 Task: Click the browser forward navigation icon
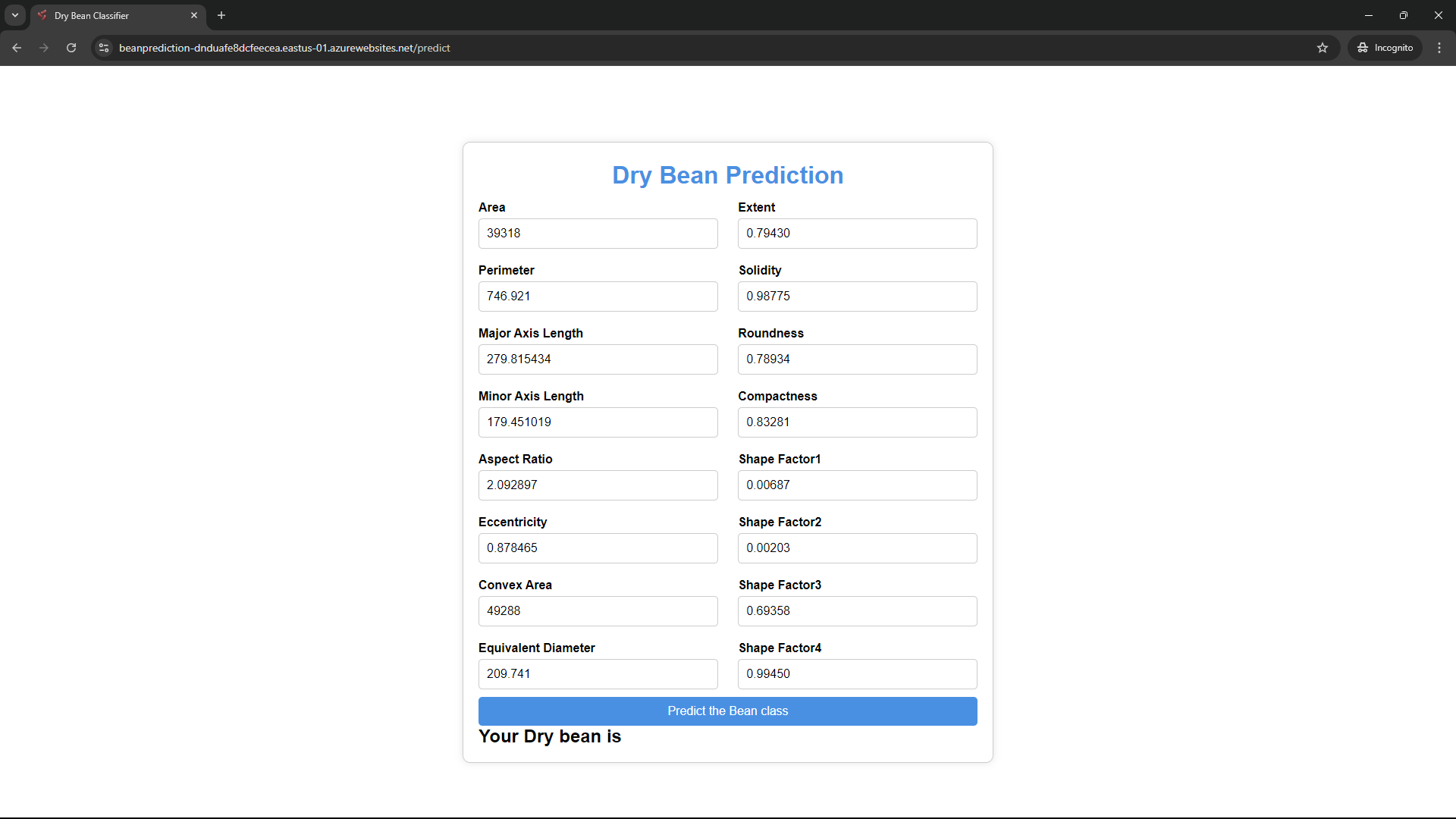coord(44,48)
